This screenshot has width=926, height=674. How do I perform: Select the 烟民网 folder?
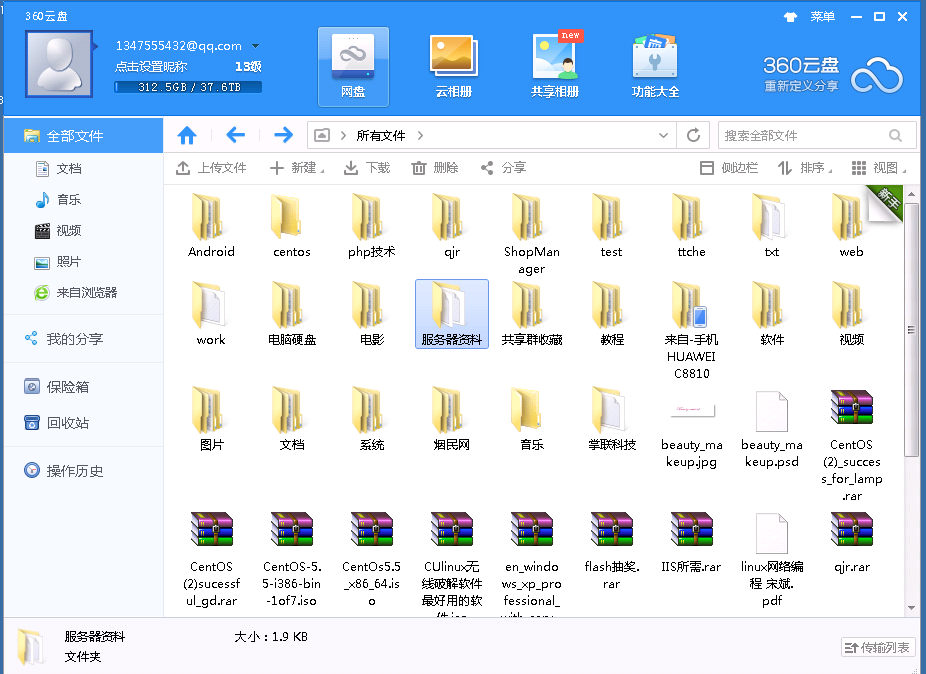point(452,419)
